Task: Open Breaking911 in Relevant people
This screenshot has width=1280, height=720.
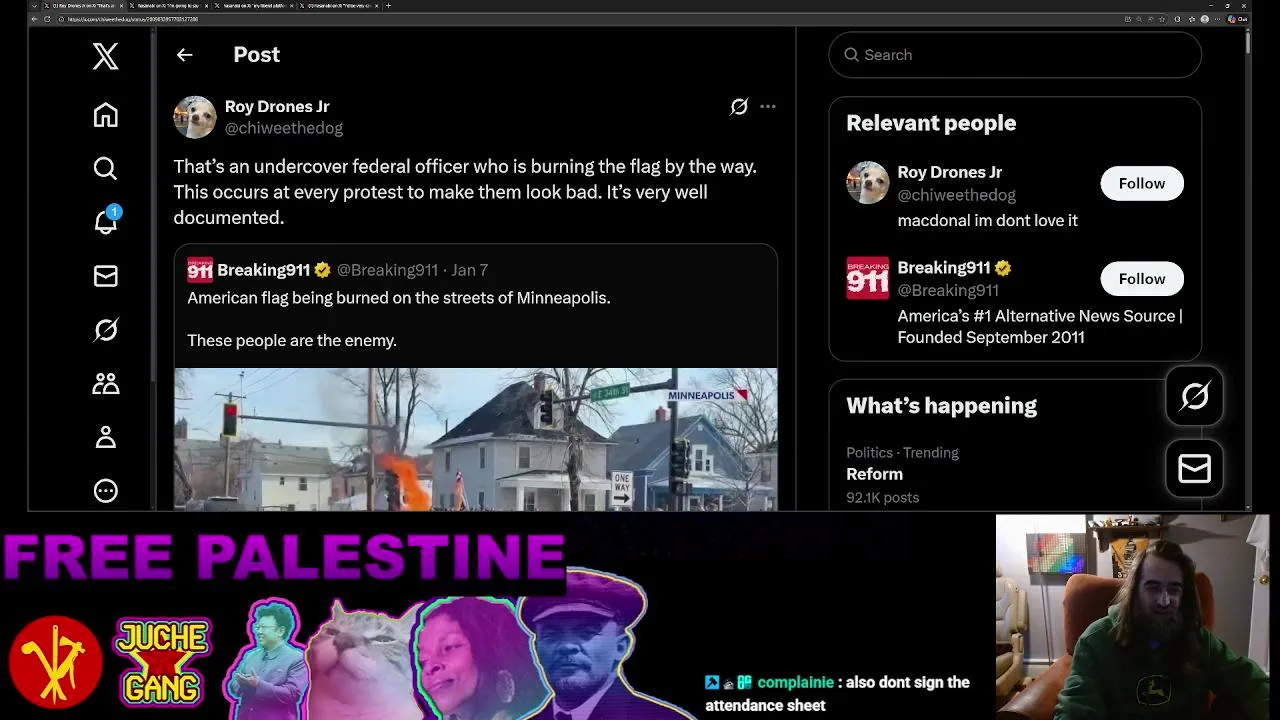Action: [x=944, y=268]
